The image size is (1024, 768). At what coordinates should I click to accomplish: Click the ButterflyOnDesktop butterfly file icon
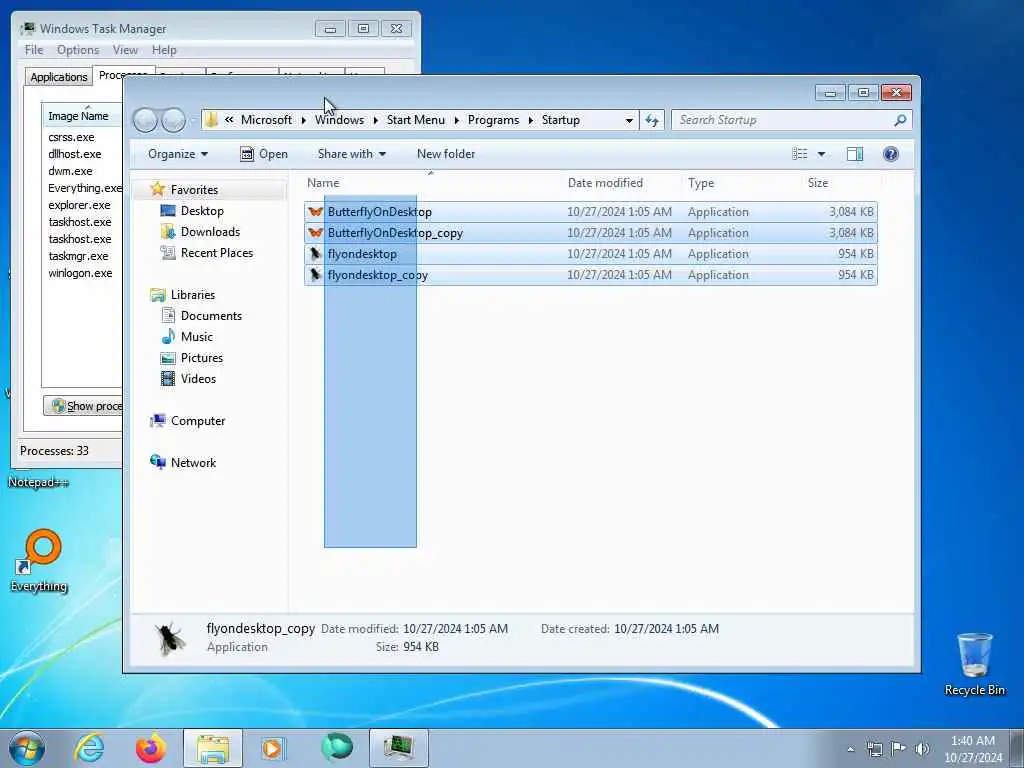click(x=315, y=212)
